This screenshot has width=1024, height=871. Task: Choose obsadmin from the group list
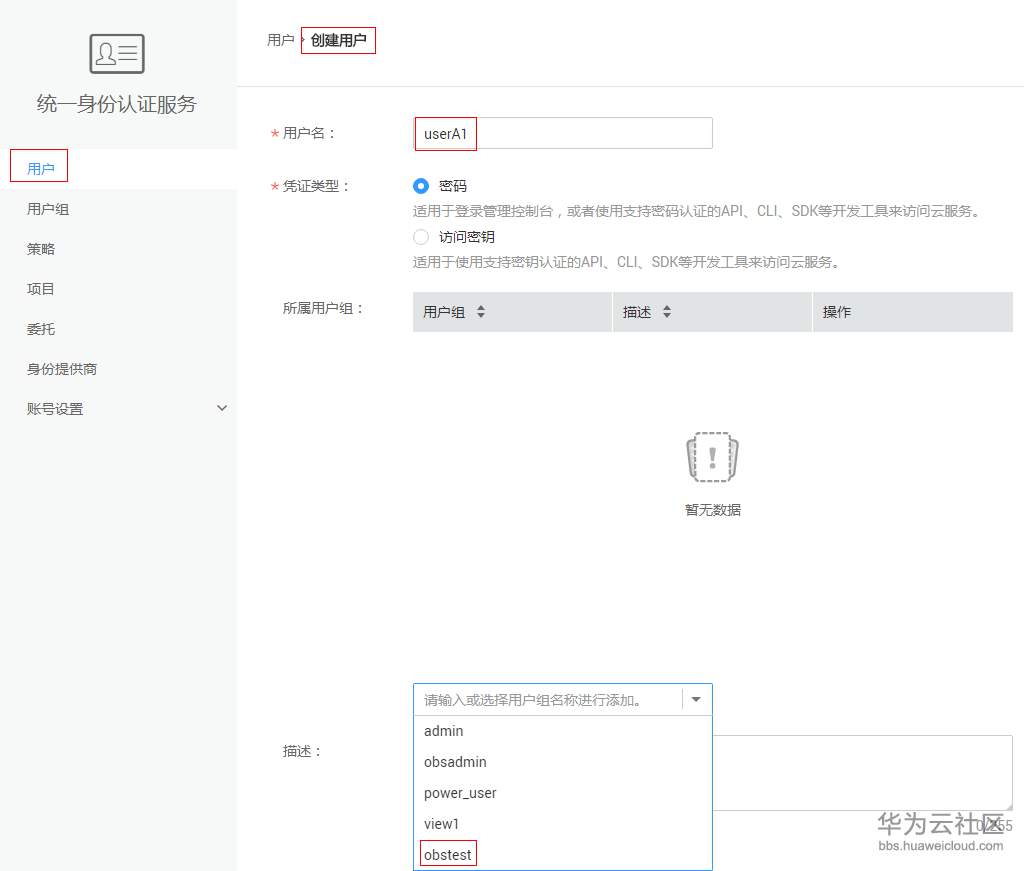(562, 762)
